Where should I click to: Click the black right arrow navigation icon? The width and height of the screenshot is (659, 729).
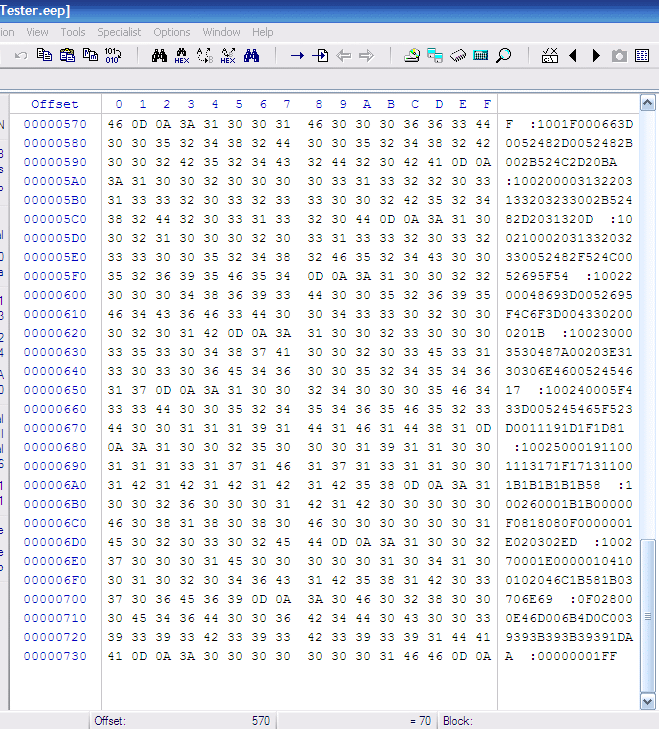tap(596, 56)
